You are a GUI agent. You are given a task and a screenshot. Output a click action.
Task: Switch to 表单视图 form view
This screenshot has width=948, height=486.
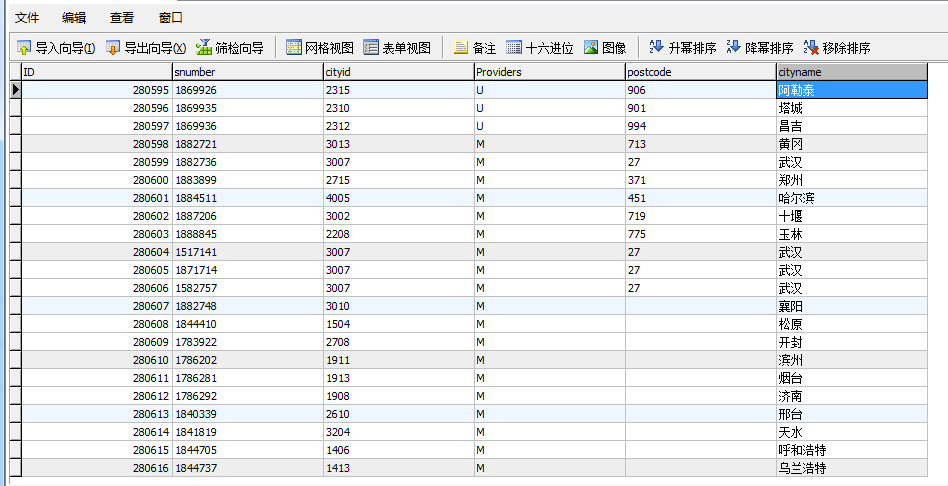coord(397,48)
